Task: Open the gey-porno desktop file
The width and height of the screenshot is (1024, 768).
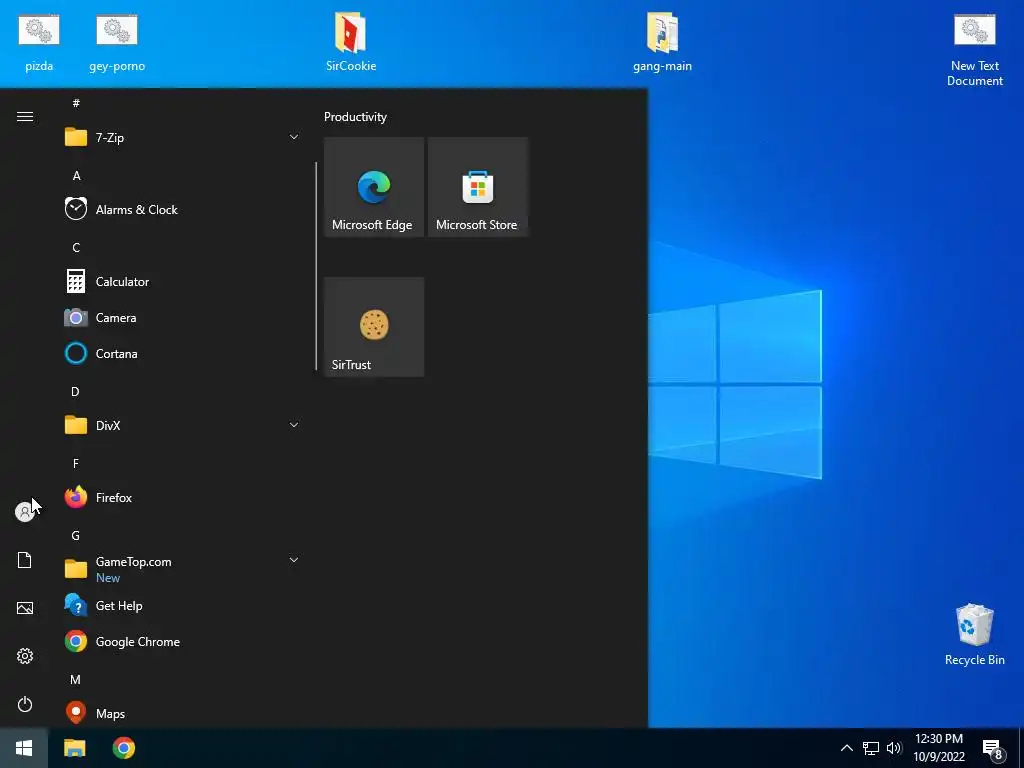Action: pyautogui.click(x=117, y=42)
